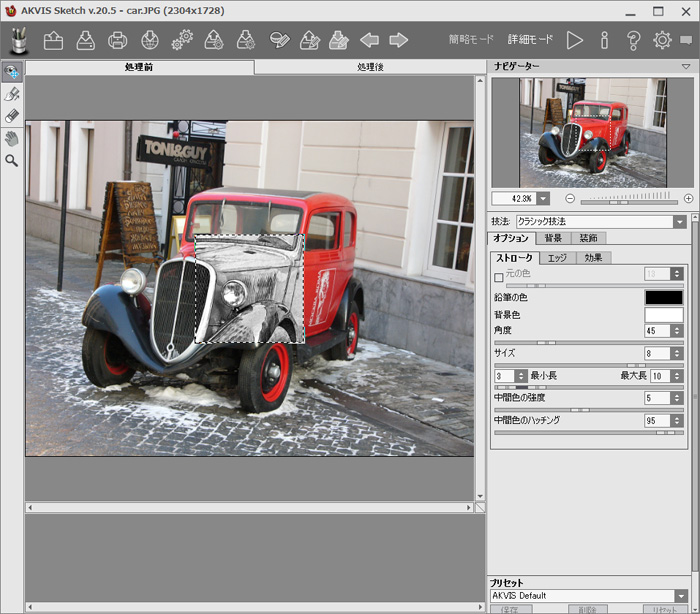The height and width of the screenshot is (614, 700).
Task: Select the quick preview window tool
Action: pos(12,71)
